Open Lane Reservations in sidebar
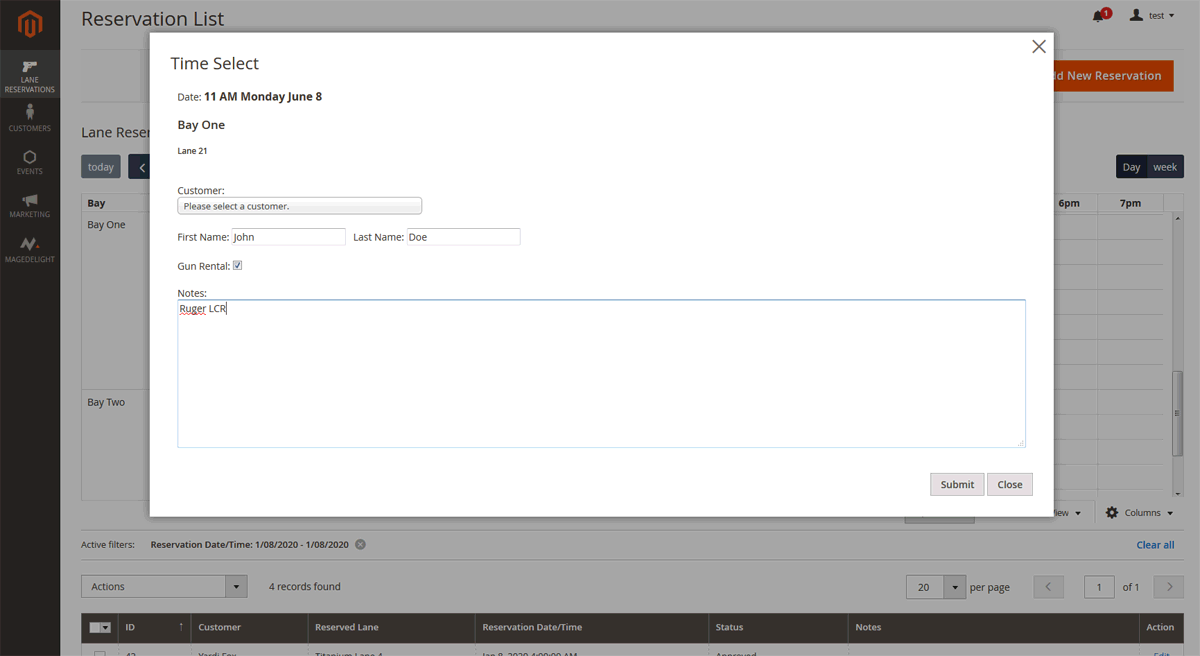Viewport: 1200px width, 656px height. point(29,76)
